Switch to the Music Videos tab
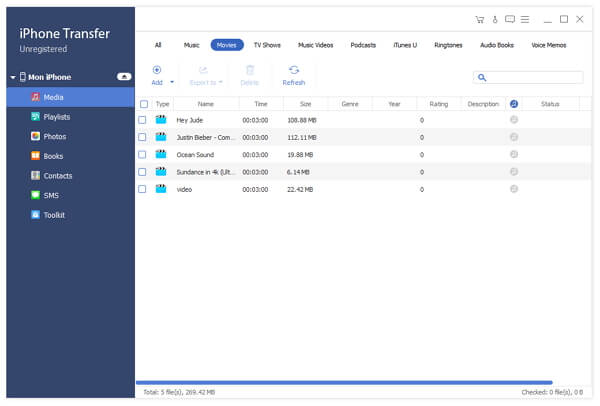600x406 pixels. [316, 45]
